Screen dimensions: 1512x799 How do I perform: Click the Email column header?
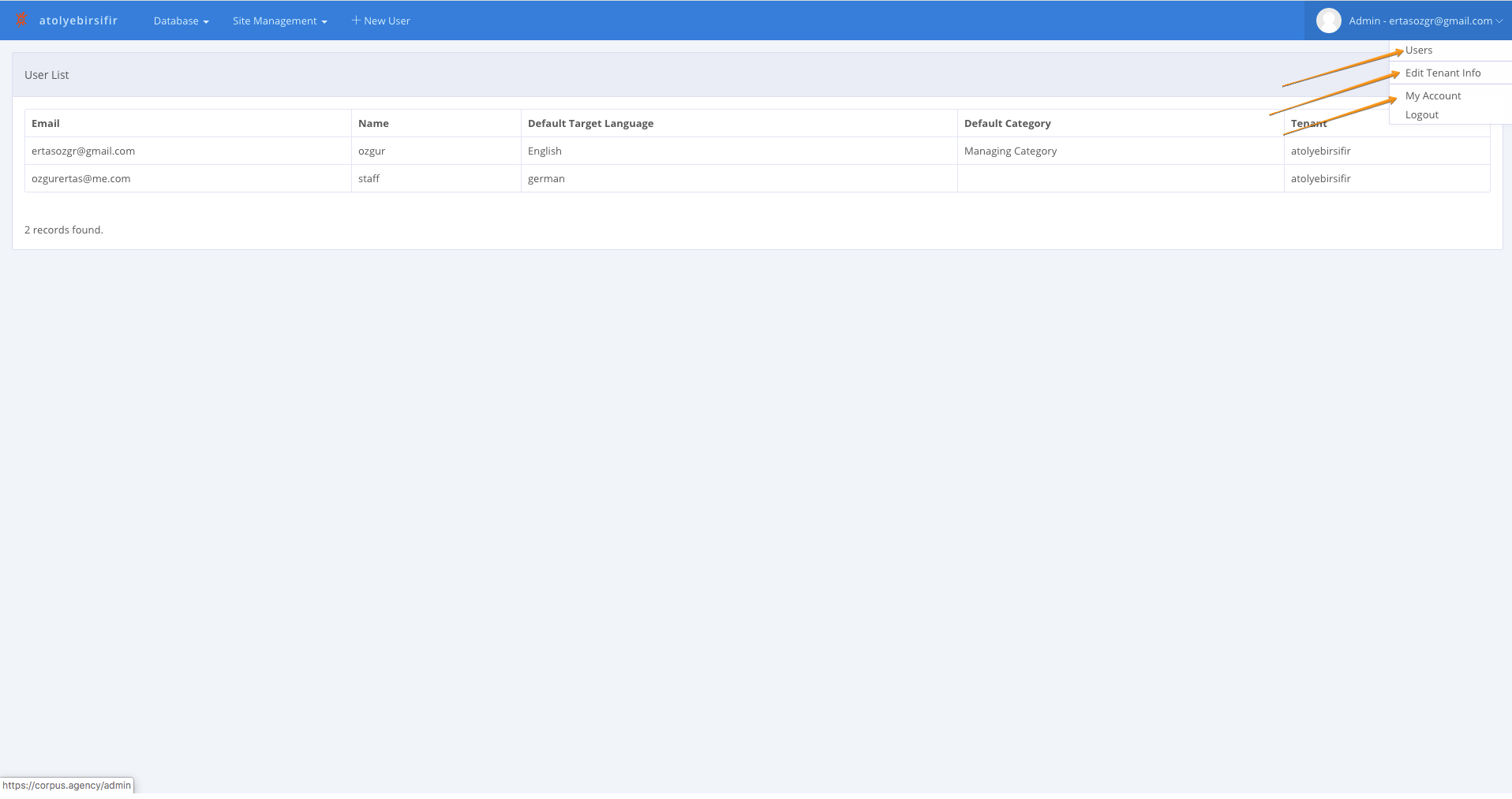(188, 123)
